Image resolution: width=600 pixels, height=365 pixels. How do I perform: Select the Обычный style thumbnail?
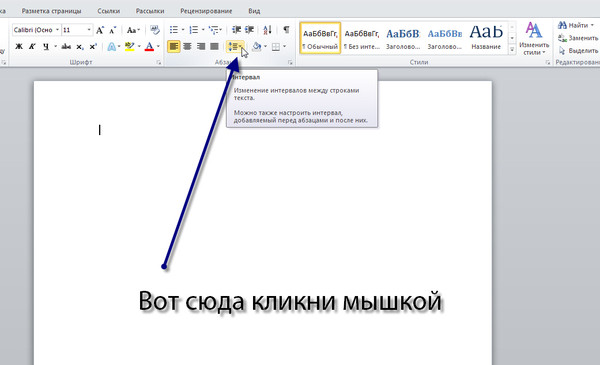tap(320, 38)
